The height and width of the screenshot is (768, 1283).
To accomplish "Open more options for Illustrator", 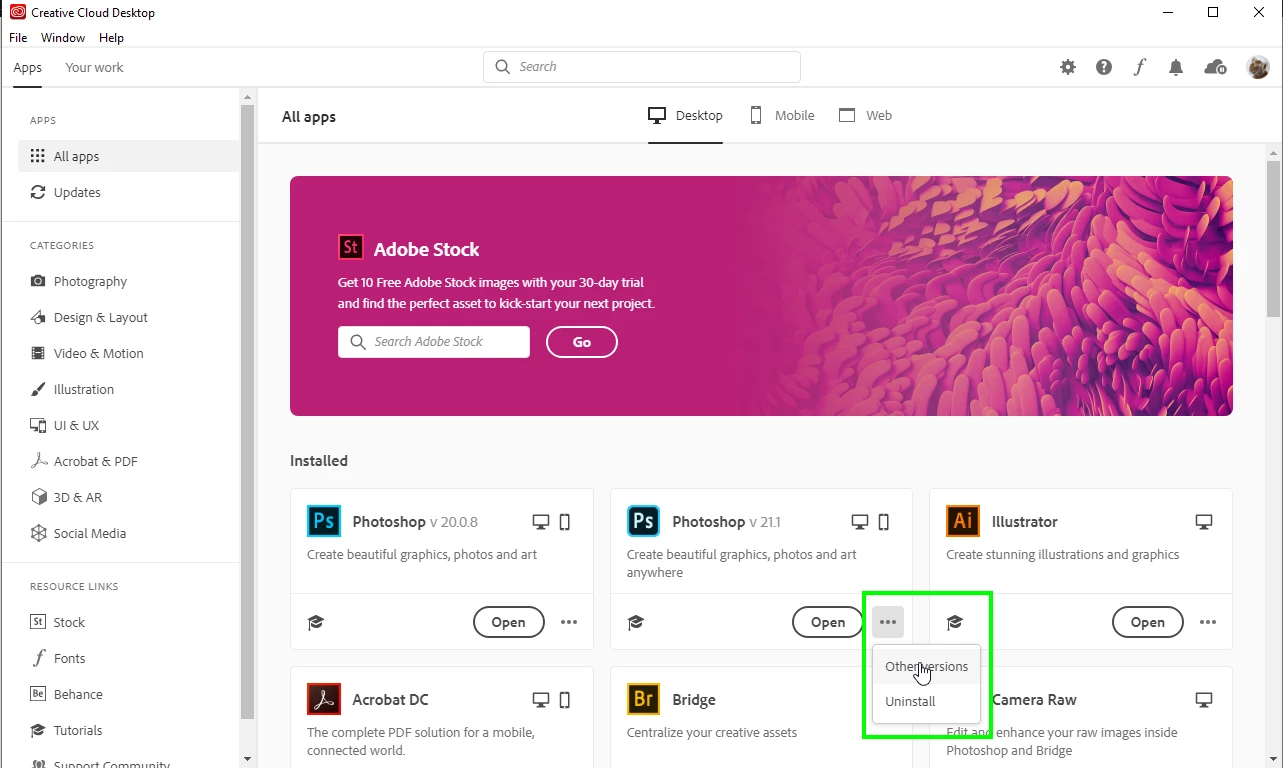I will tap(1208, 622).
